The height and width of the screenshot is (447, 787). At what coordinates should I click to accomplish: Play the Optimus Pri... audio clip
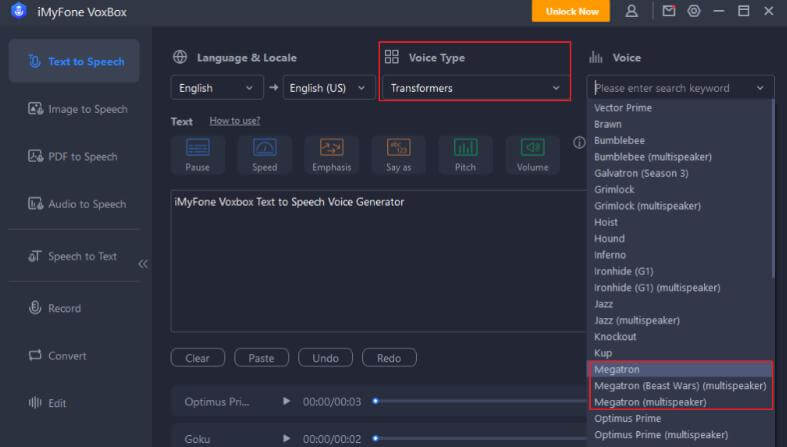coord(286,401)
